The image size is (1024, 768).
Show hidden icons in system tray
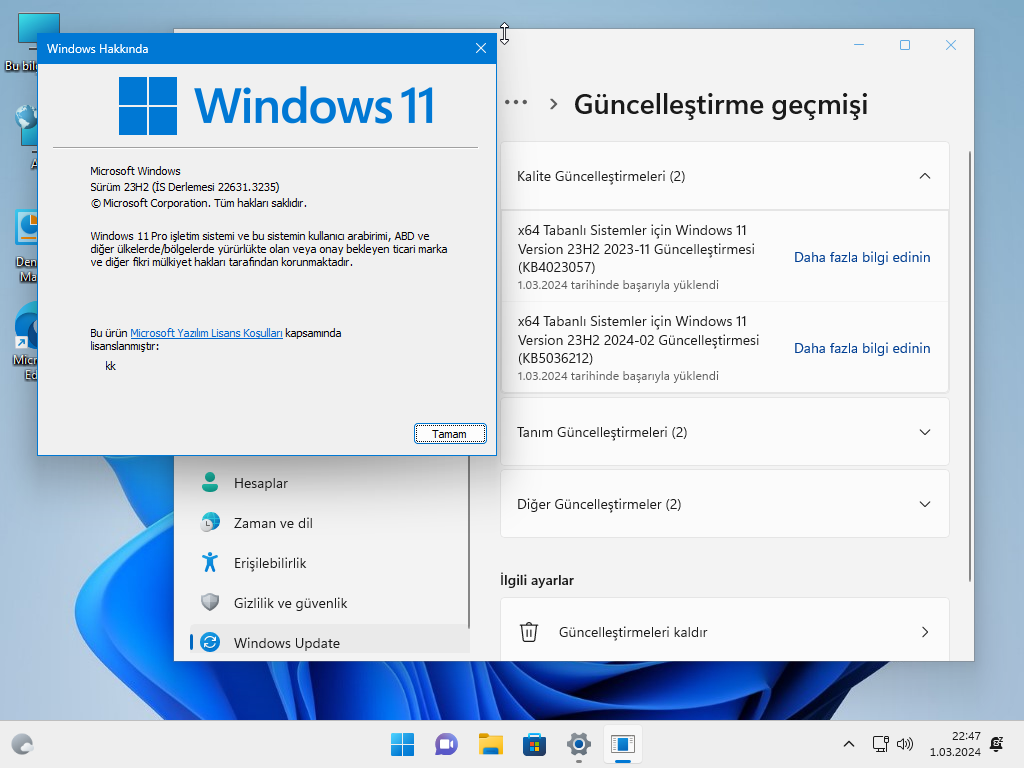pos(848,744)
